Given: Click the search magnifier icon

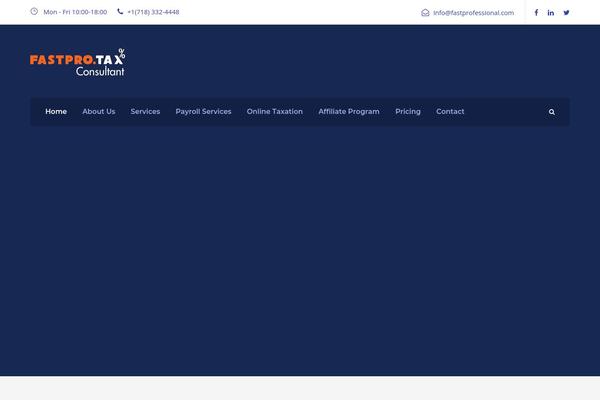Looking at the screenshot, I should pos(552,112).
